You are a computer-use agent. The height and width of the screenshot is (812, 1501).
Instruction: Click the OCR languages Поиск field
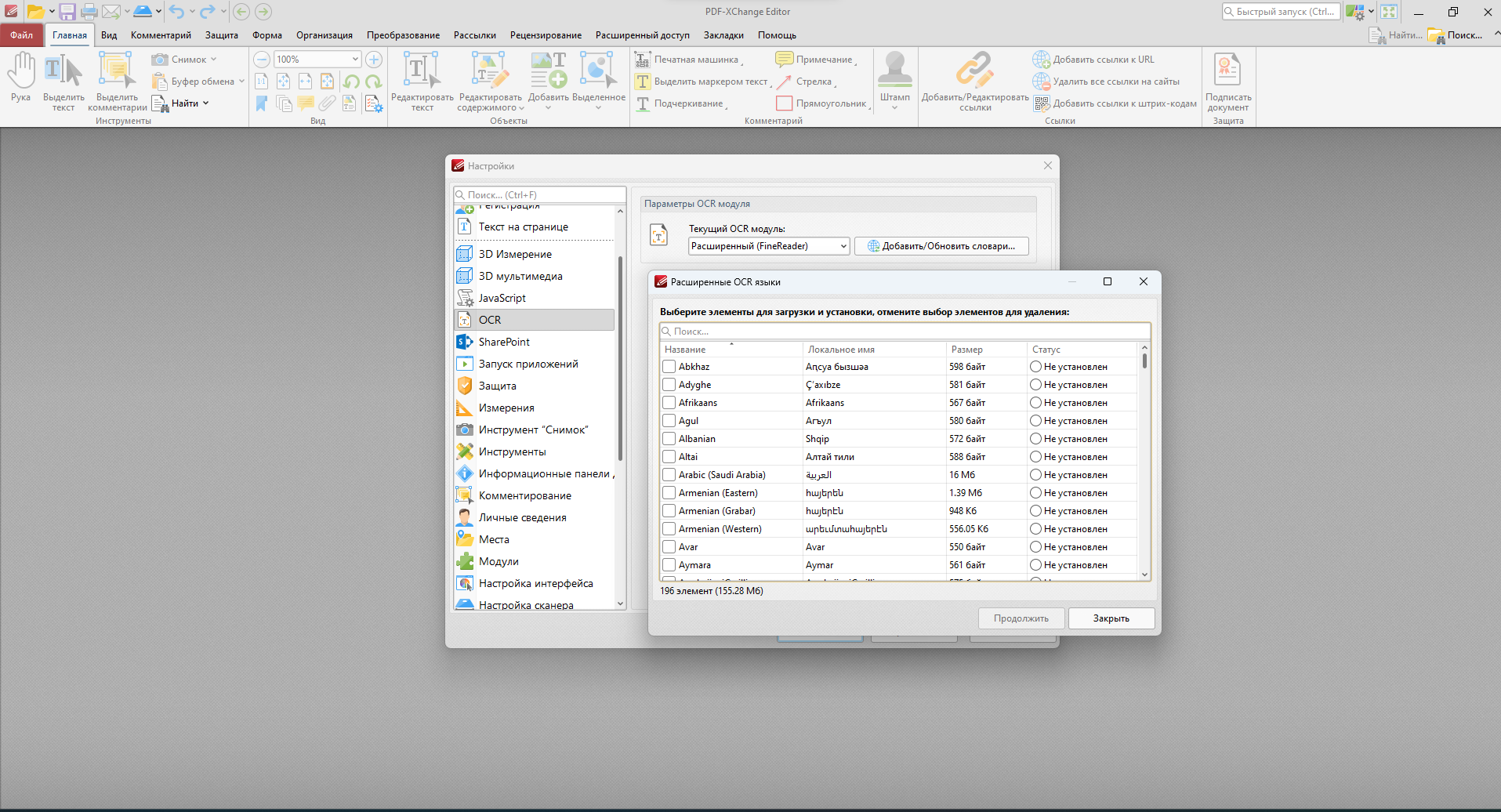coord(905,332)
